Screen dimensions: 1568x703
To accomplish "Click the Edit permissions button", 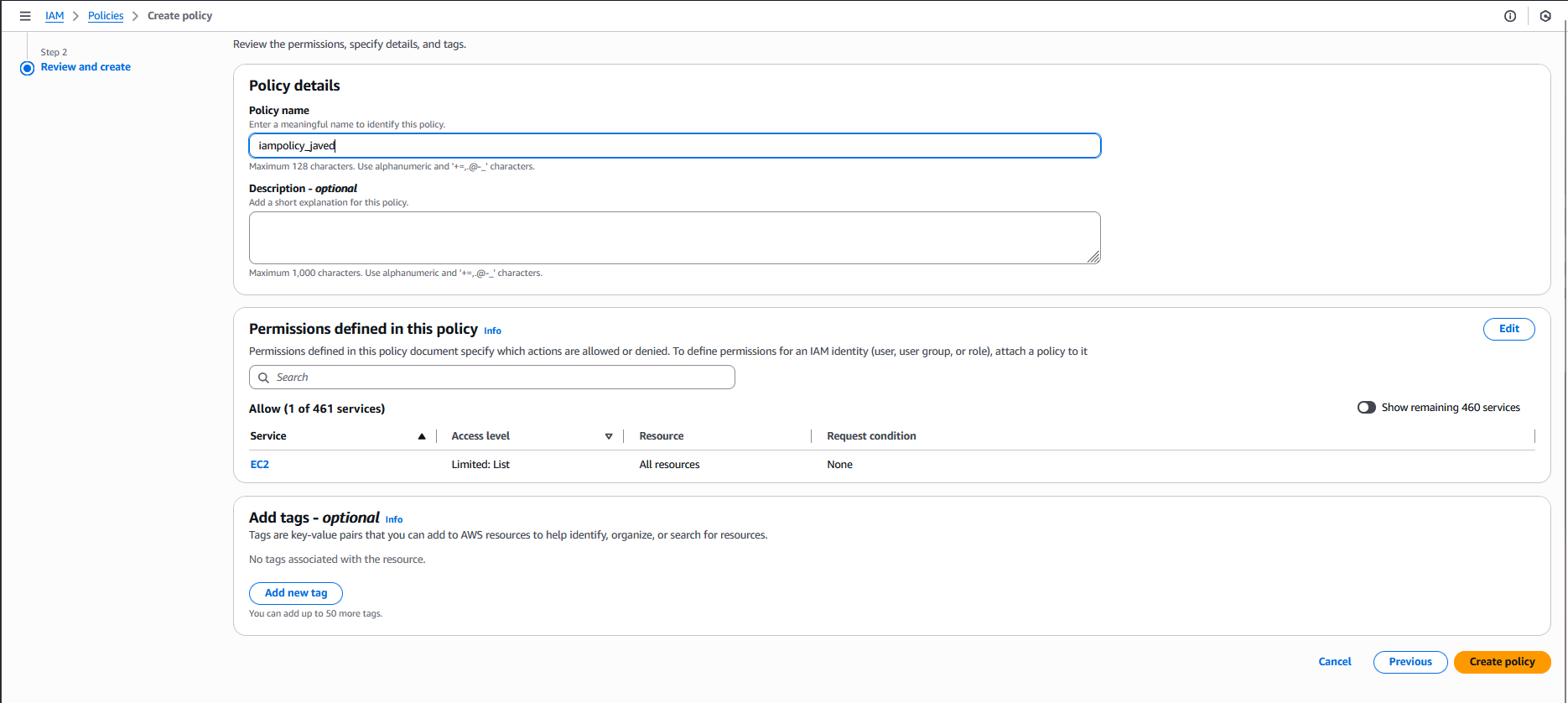I will point(1509,329).
